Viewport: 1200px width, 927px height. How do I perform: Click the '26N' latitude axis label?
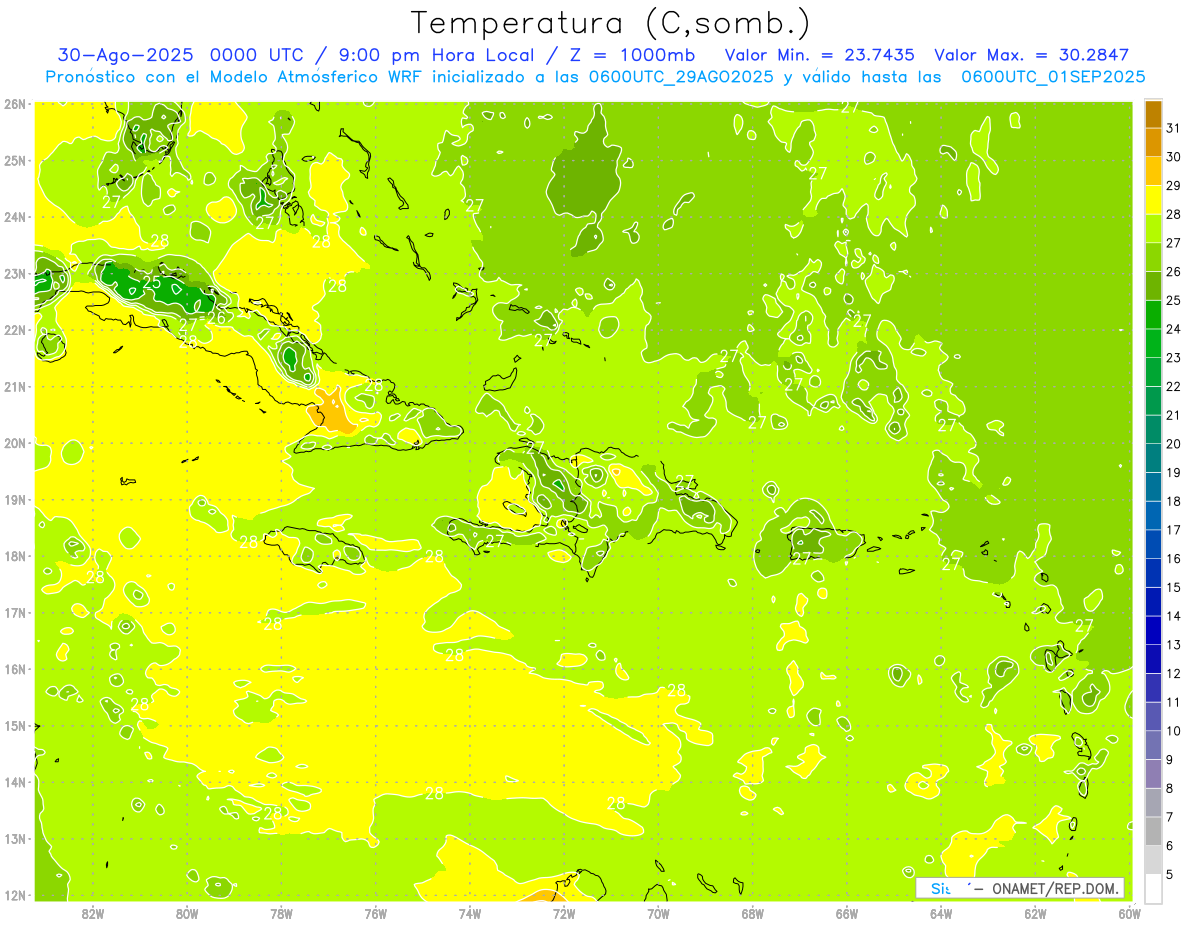15,104
